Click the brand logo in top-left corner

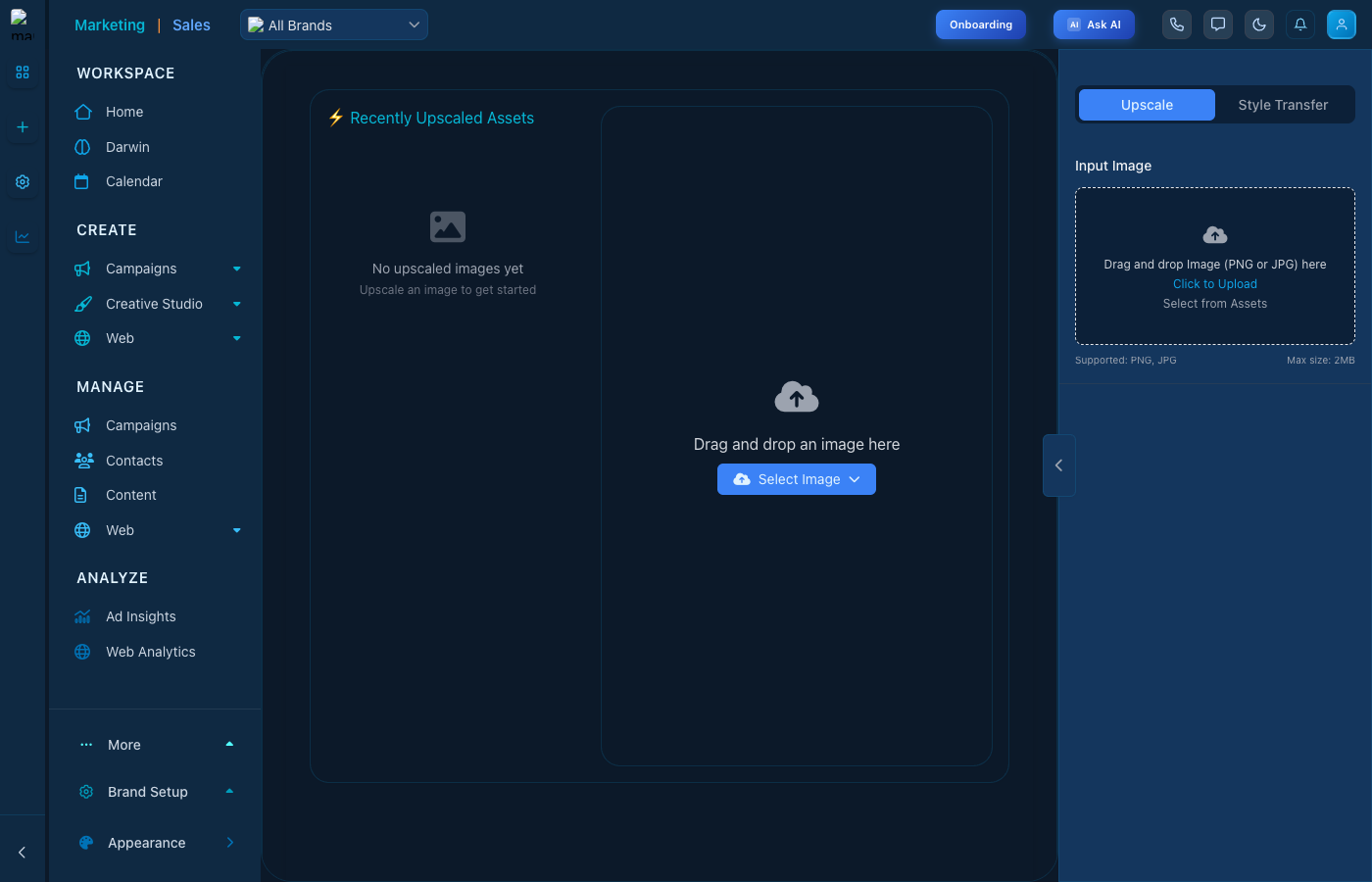[x=22, y=24]
